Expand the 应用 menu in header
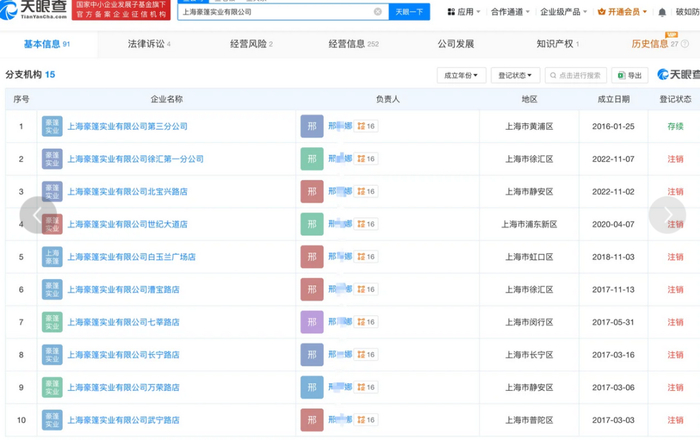Screen dimensions: 700x440 (x=464, y=12)
